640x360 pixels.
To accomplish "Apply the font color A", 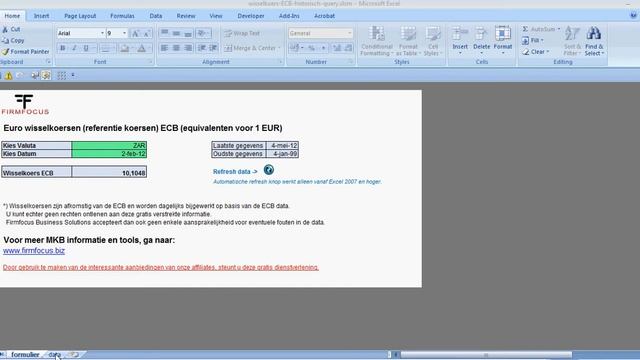I will pyautogui.click(x=142, y=48).
